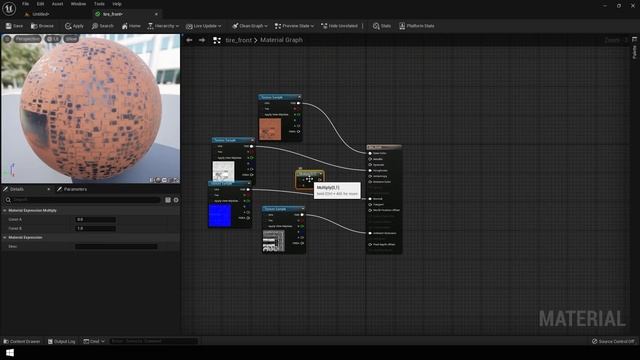The width and height of the screenshot is (640, 360).
Task: Collapse Material Expression Multiply section
Action: [x=5, y=210]
